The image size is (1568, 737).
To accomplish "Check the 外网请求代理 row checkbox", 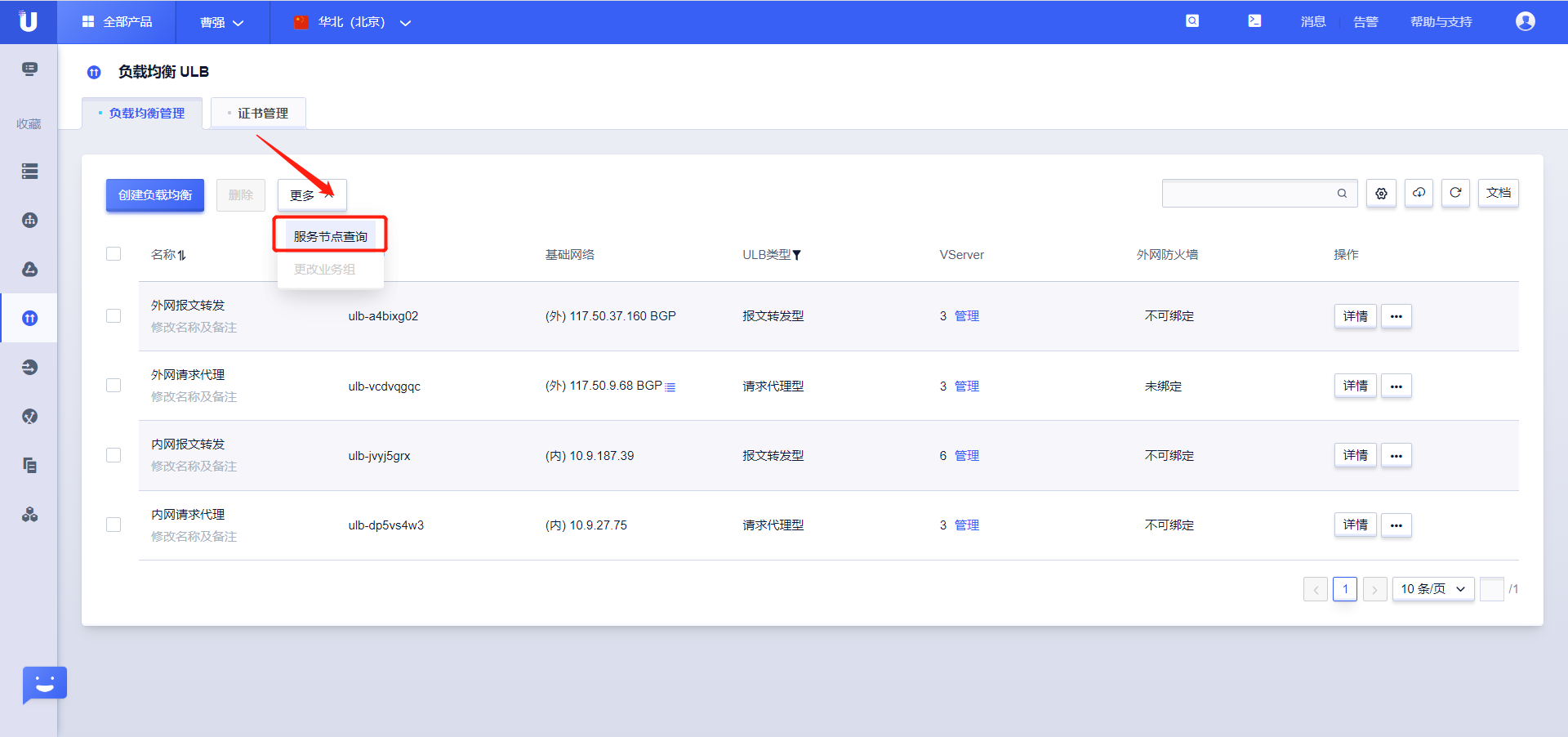I will [114, 385].
